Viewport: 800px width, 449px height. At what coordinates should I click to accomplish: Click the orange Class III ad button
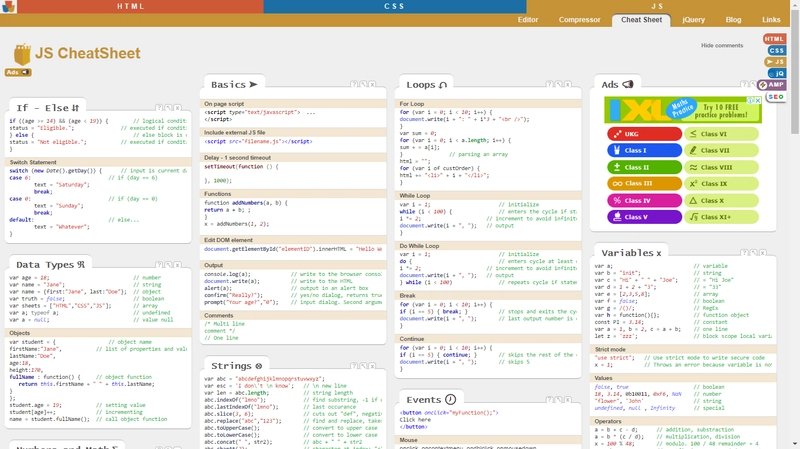click(644, 183)
